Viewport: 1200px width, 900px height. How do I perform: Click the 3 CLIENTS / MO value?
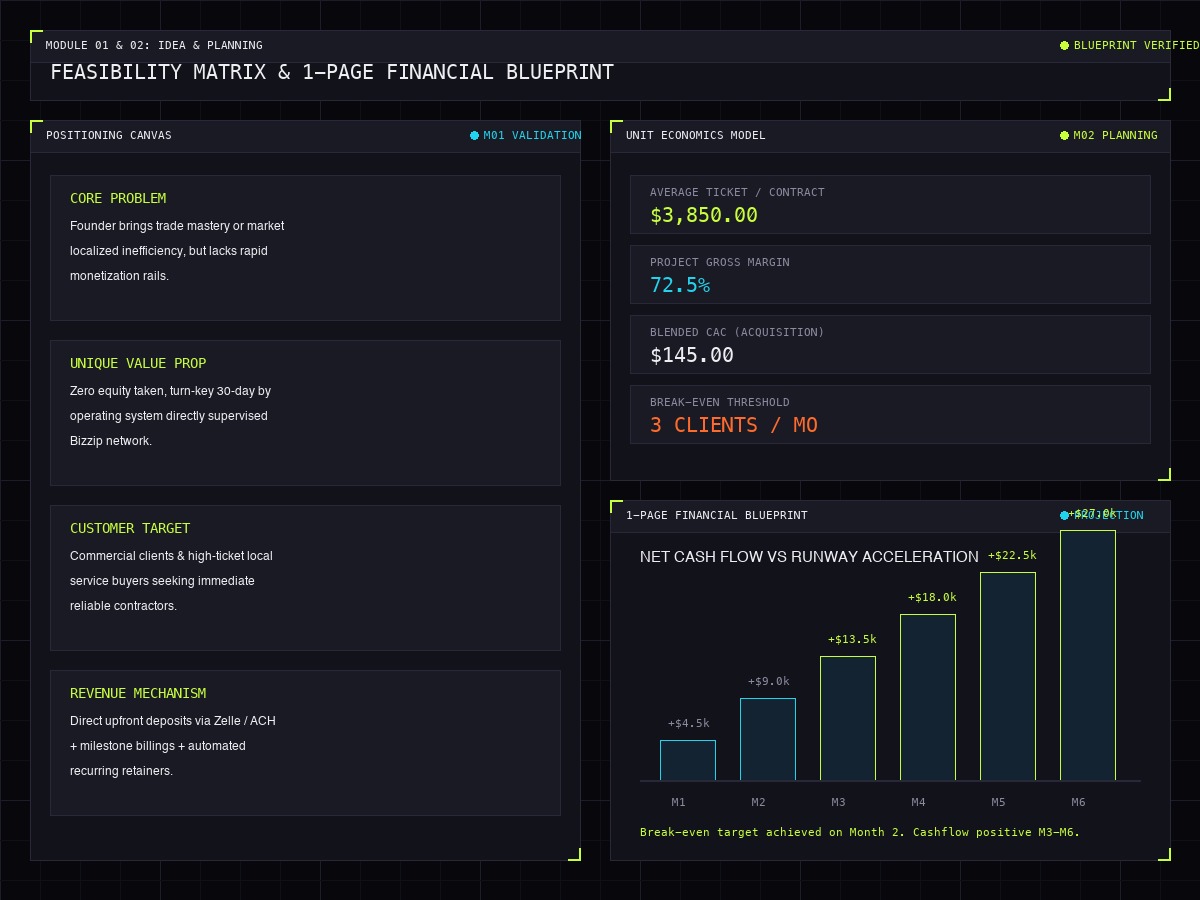[734, 425]
